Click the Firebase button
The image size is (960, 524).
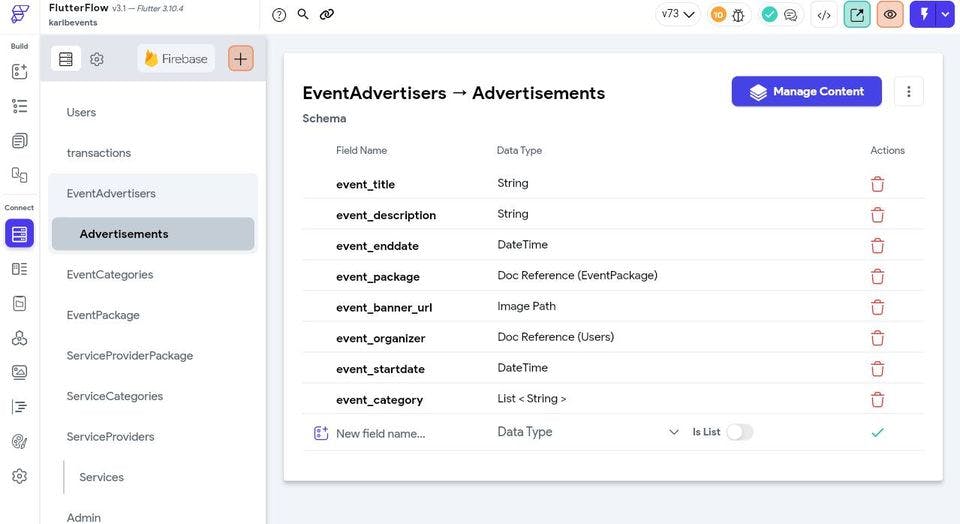[176, 59]
